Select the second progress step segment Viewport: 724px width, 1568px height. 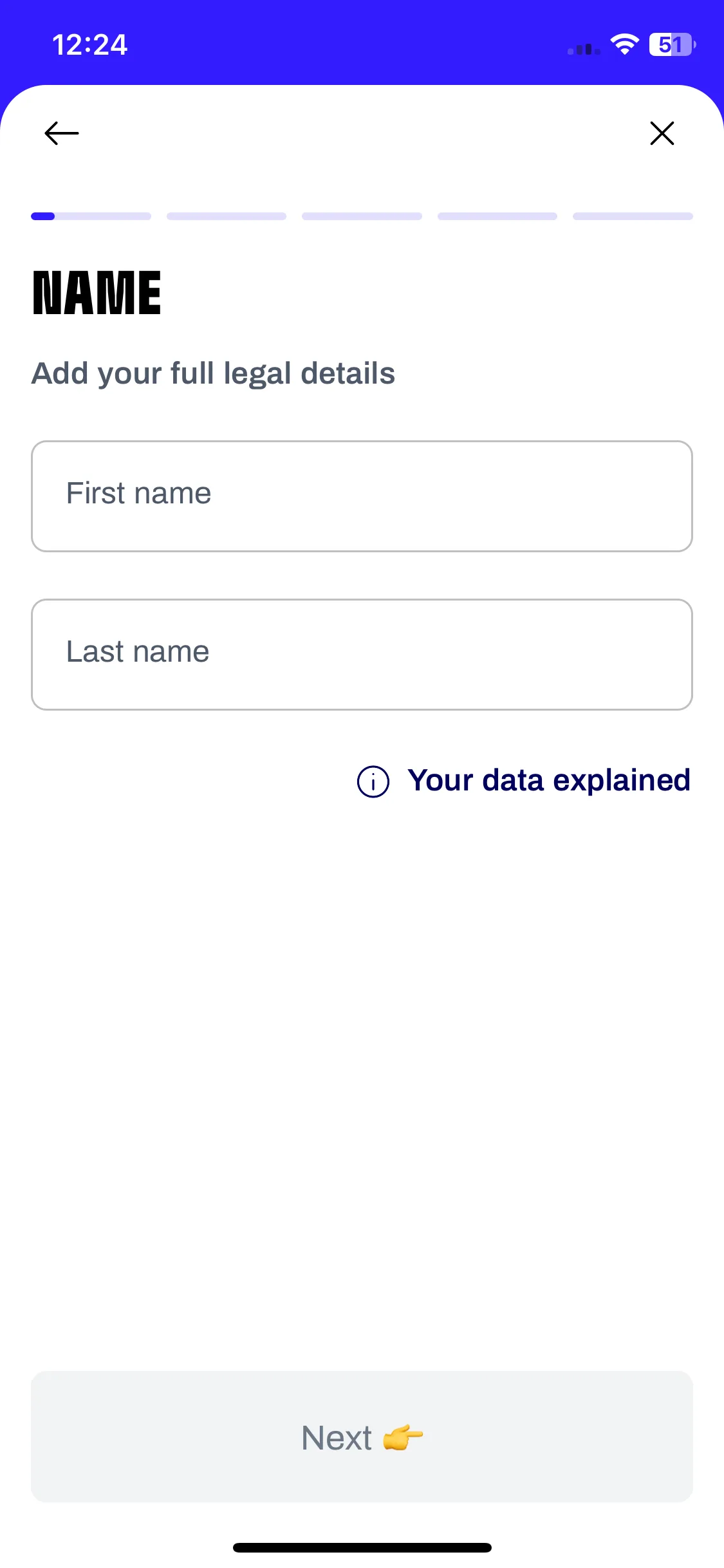pyautogui.click(x=227, y=216)
